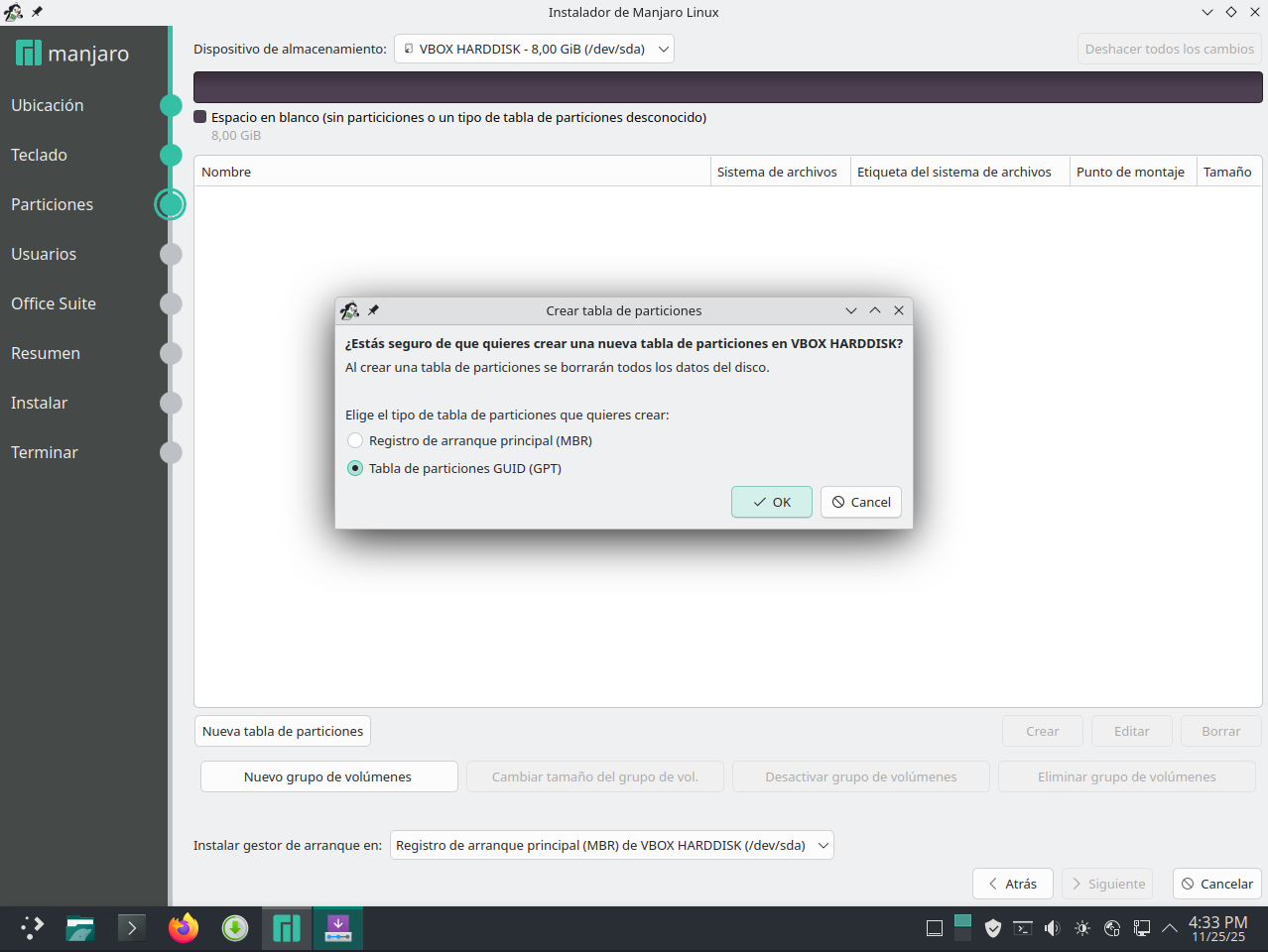The height and width of the screenshot is (952, 1268).
Task: Open the Firefox browser from taskbar
Action: (183, 928)
